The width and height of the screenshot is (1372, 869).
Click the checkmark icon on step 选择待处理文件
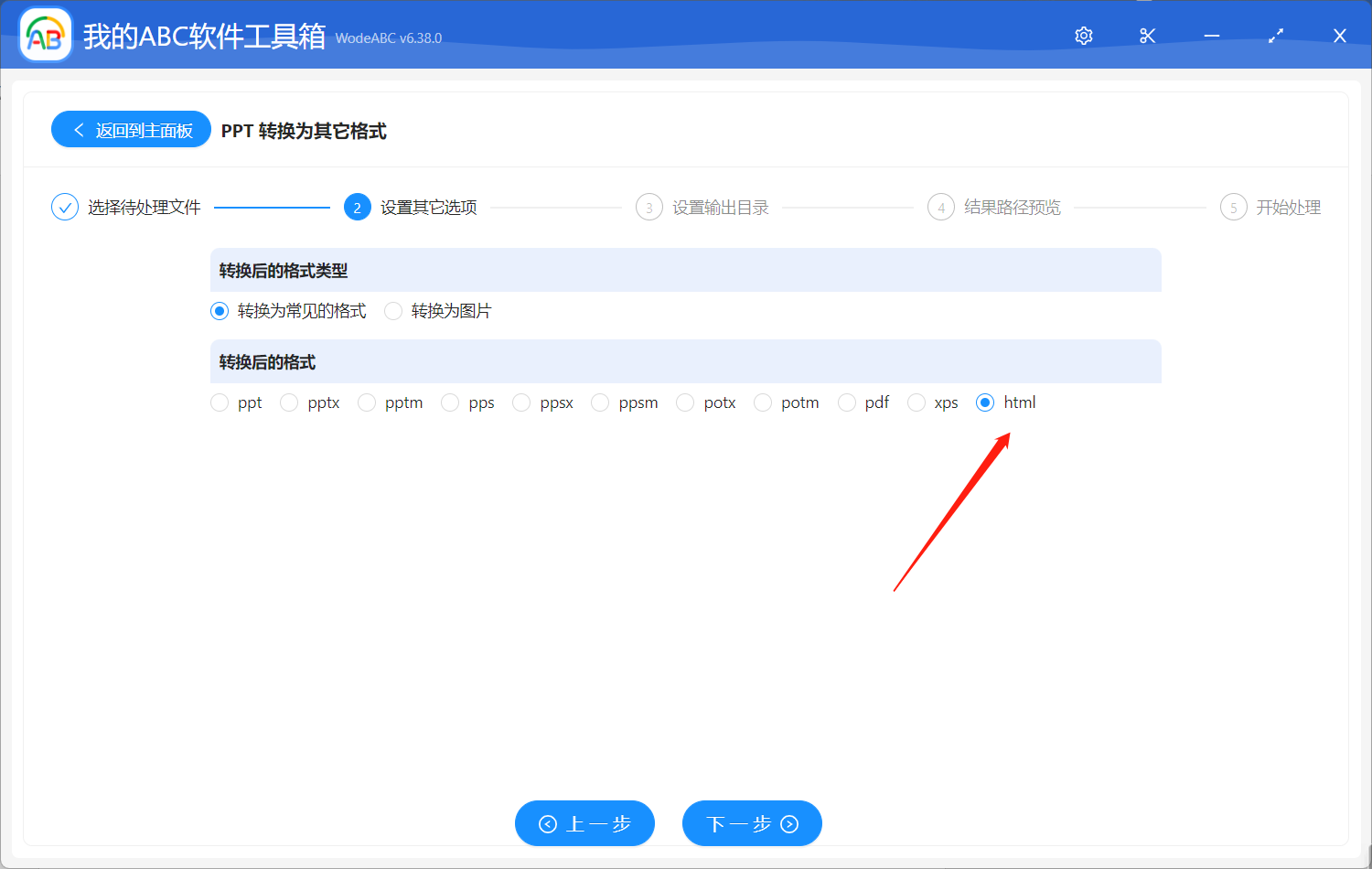[x=64, y=207]
